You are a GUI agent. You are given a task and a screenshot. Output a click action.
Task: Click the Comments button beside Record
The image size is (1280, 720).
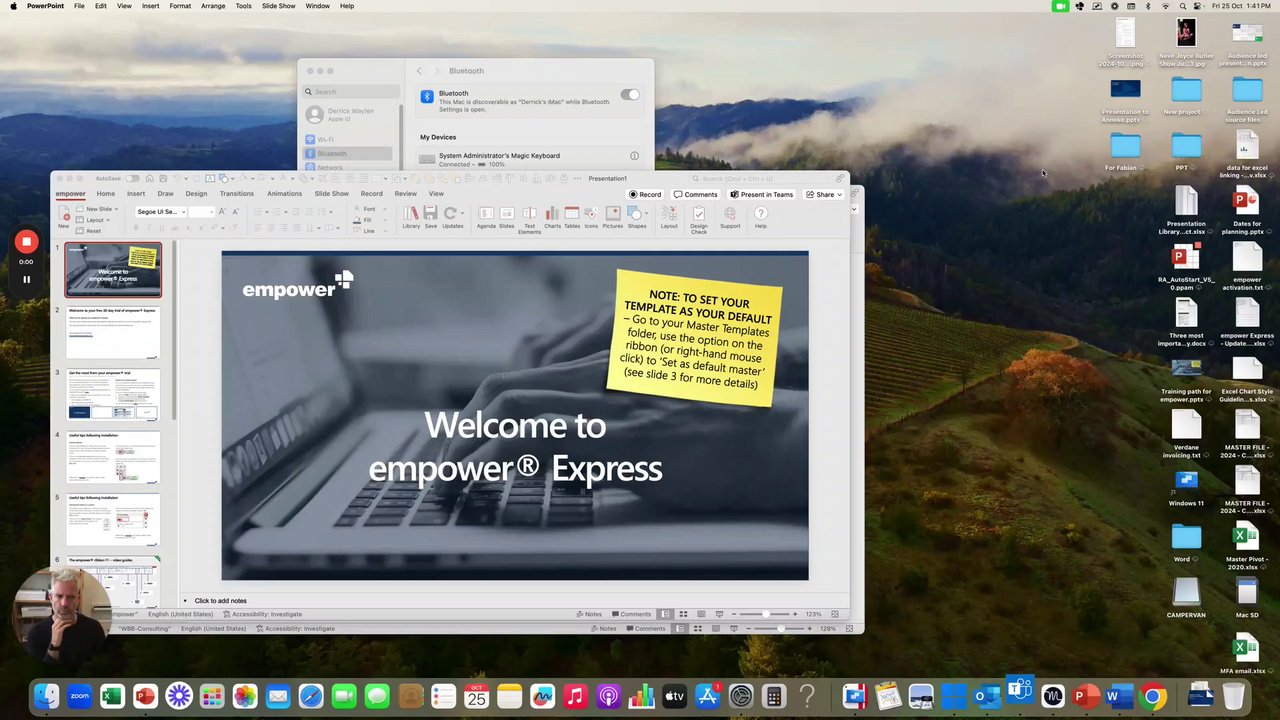[x=695, y=195]
